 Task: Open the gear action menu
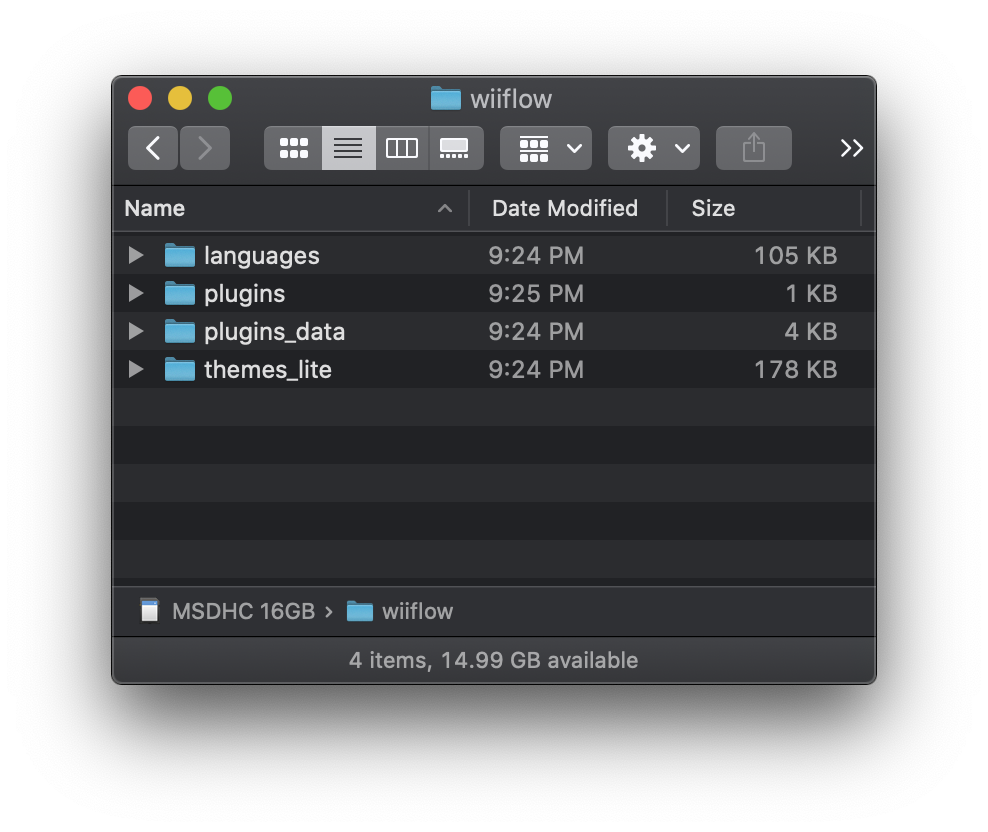[x=654, y=148]
